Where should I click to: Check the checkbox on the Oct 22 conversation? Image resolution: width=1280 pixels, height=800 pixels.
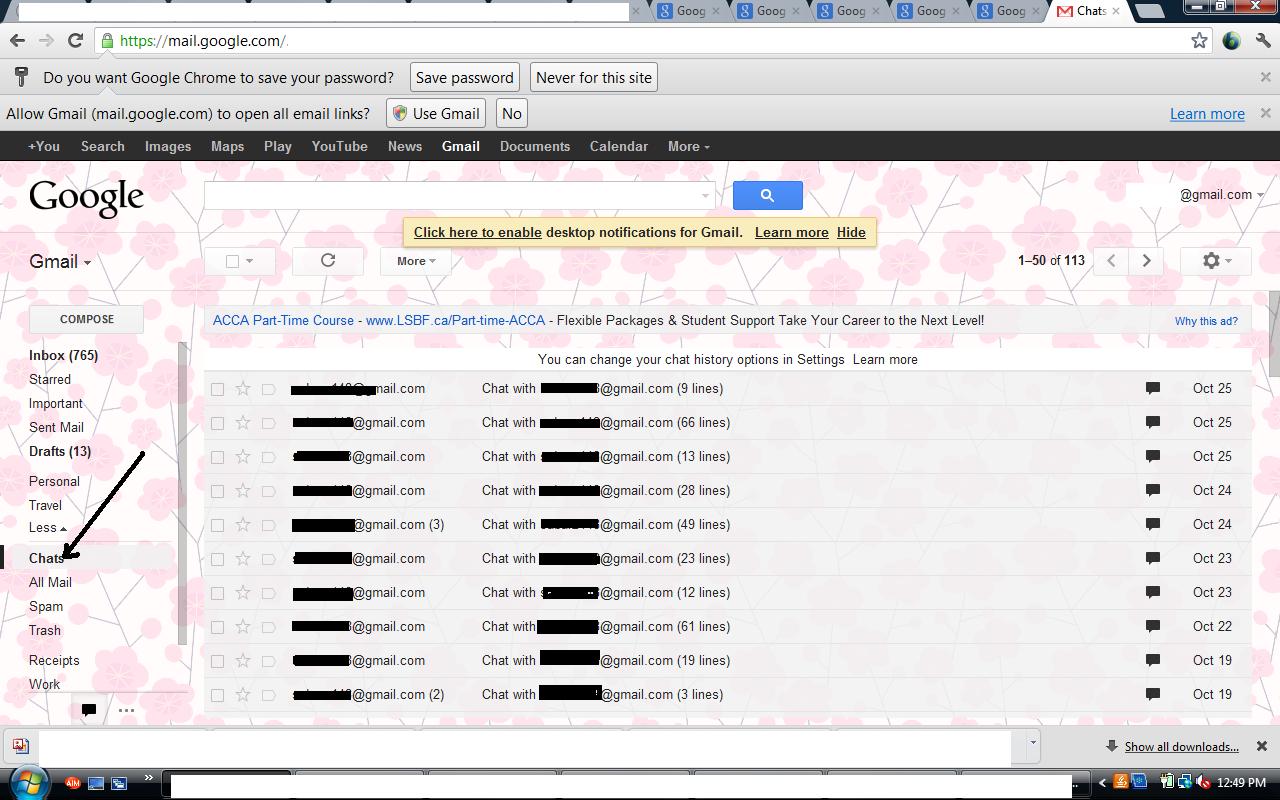217,626
